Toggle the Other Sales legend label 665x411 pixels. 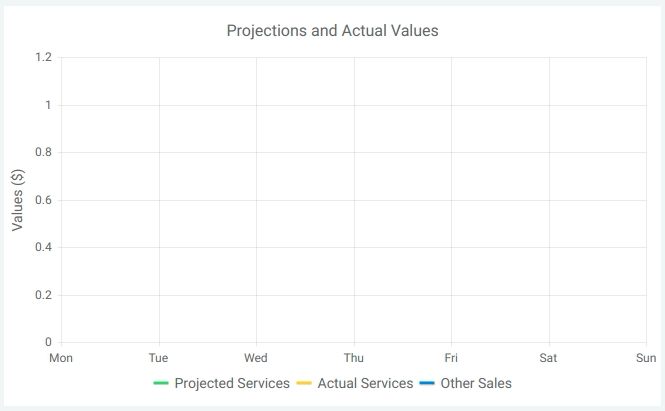[x=476, y=383]
